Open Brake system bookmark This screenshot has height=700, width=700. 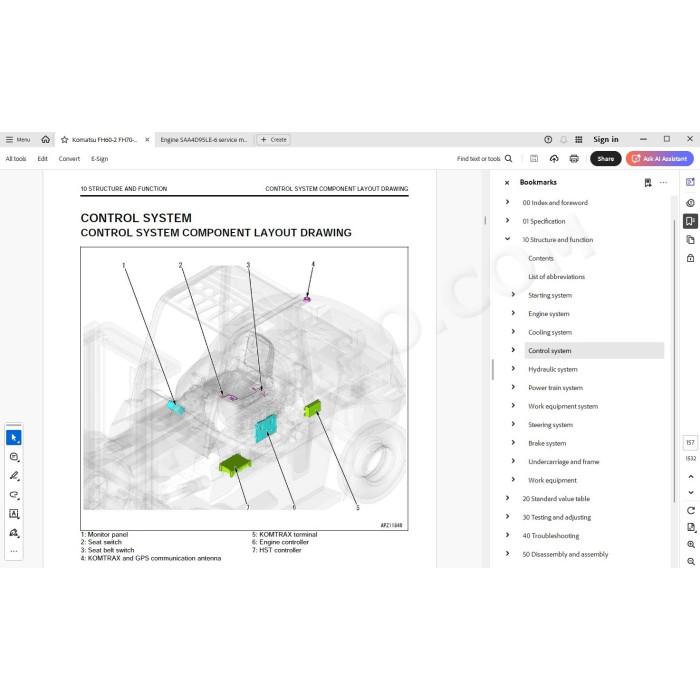(x=547, y=443)
